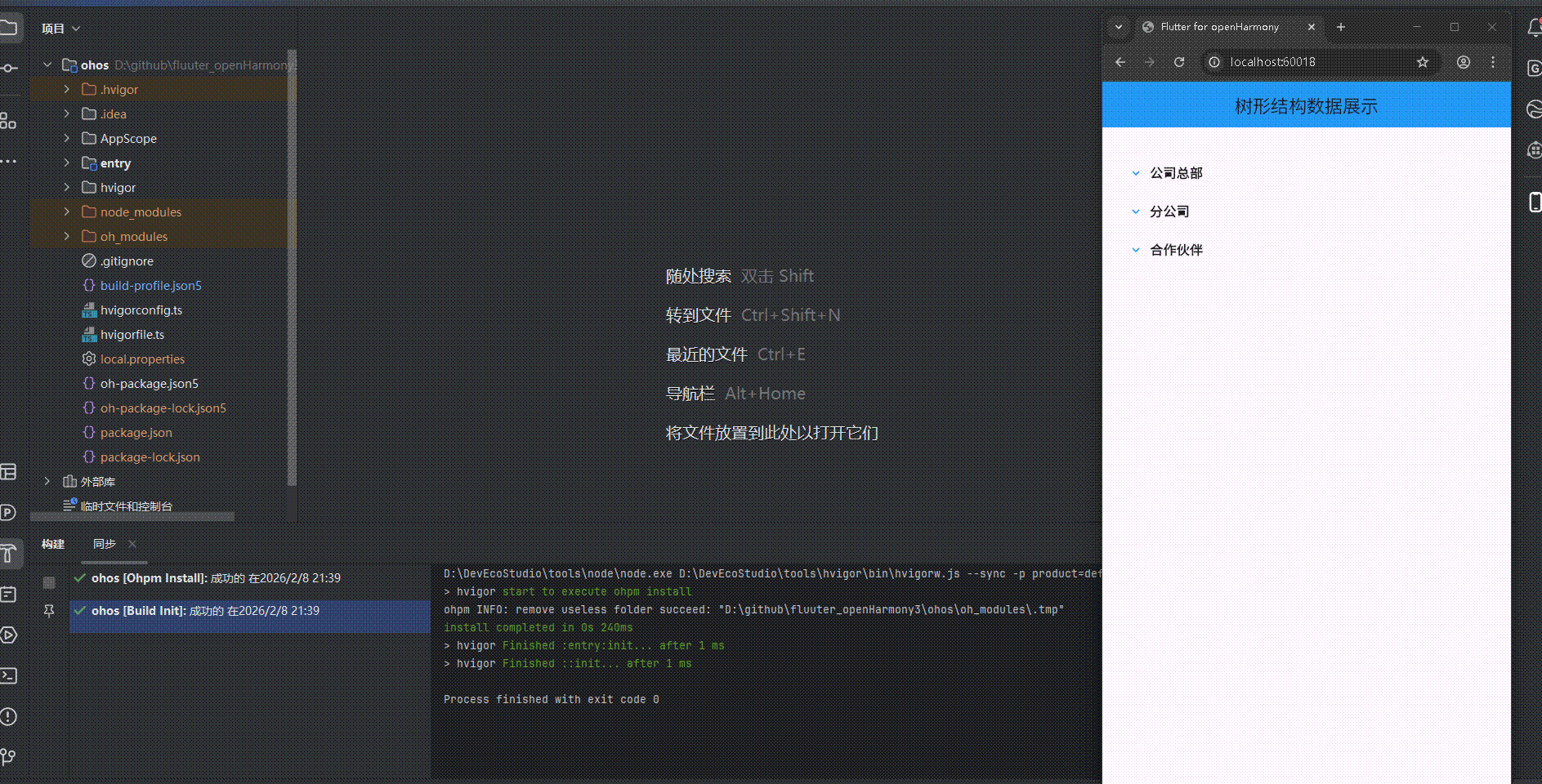The width and height of the screenshot is (1542, 784).
Task: Expand the .idea folder
Action: (67, 114)
